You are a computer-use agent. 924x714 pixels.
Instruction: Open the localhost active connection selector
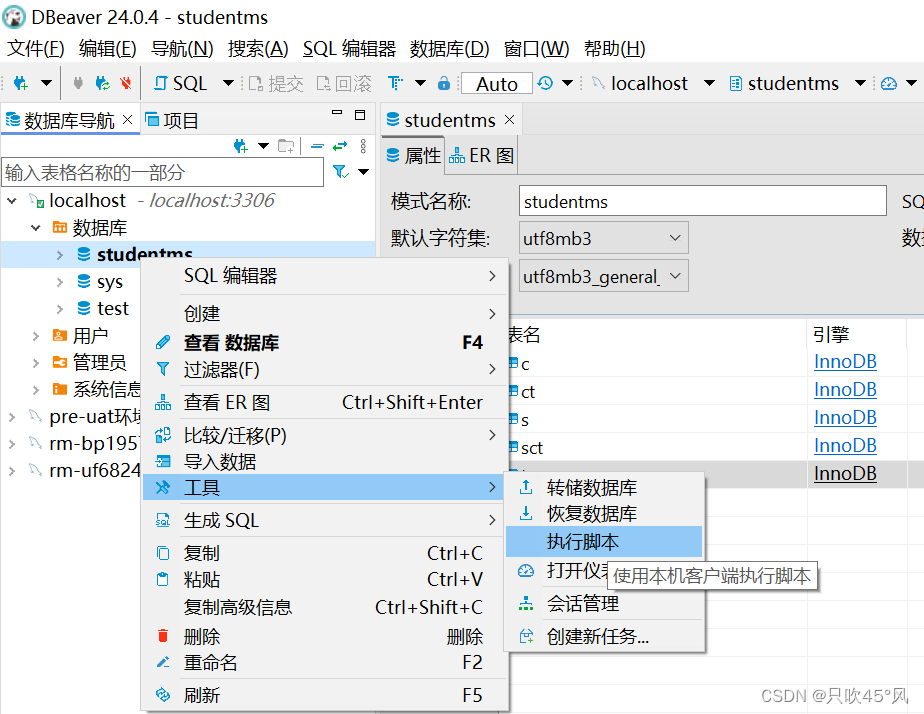(x=649, y=83)
